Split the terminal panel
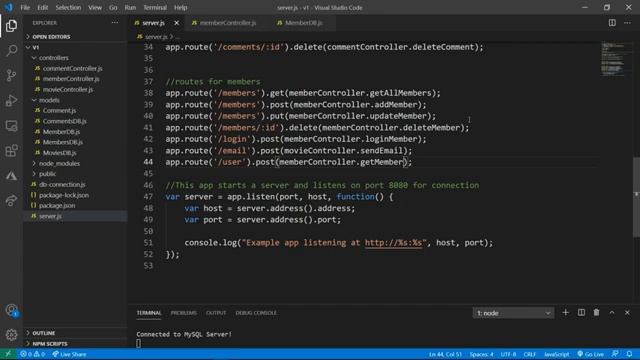The image size is (640, 360). click(581, 313)
